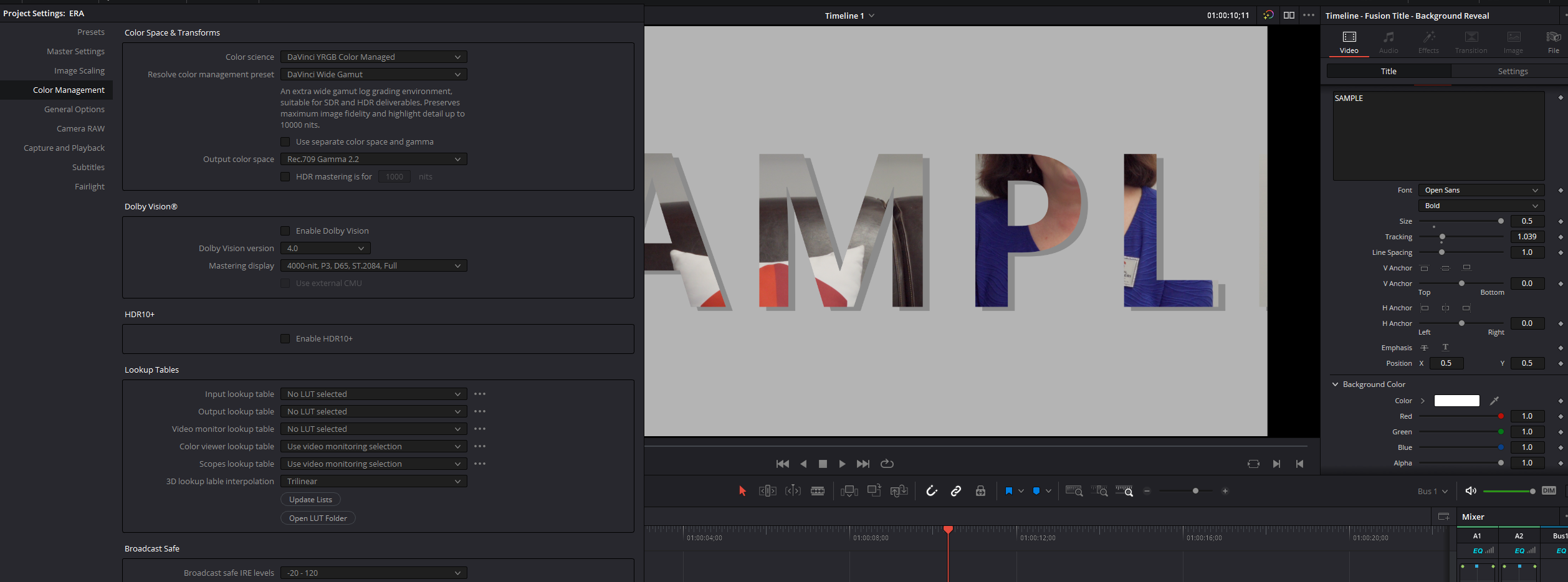Click the detail zoom icon
Screen dimensions: 1568x582
point(1099,491)
